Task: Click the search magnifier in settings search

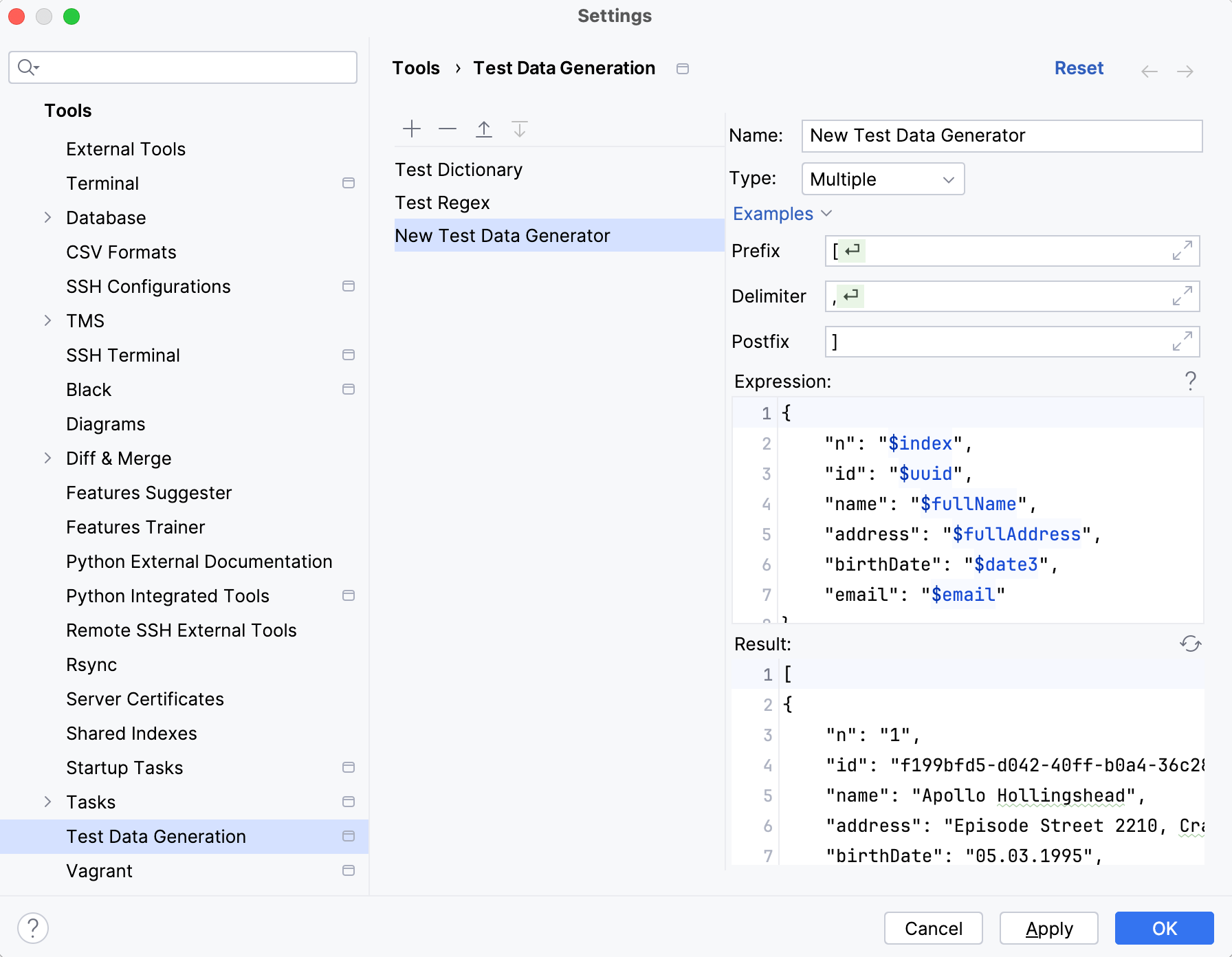Action: tap(26, 67)
